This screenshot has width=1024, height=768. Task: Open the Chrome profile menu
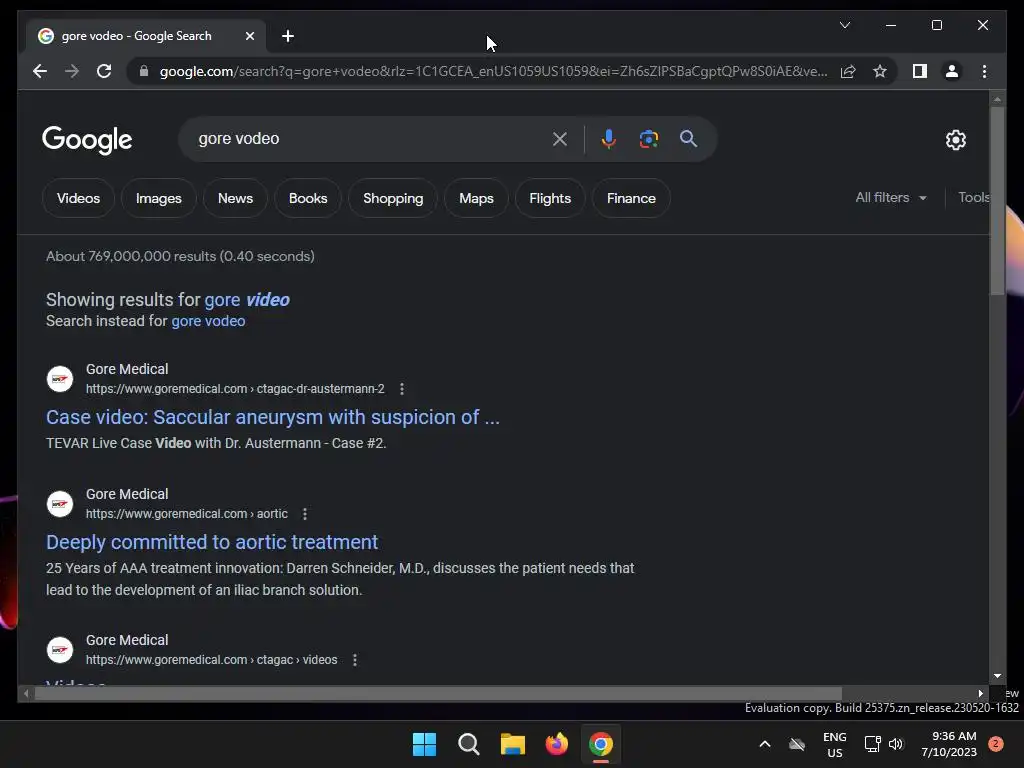tap(952, 71)
